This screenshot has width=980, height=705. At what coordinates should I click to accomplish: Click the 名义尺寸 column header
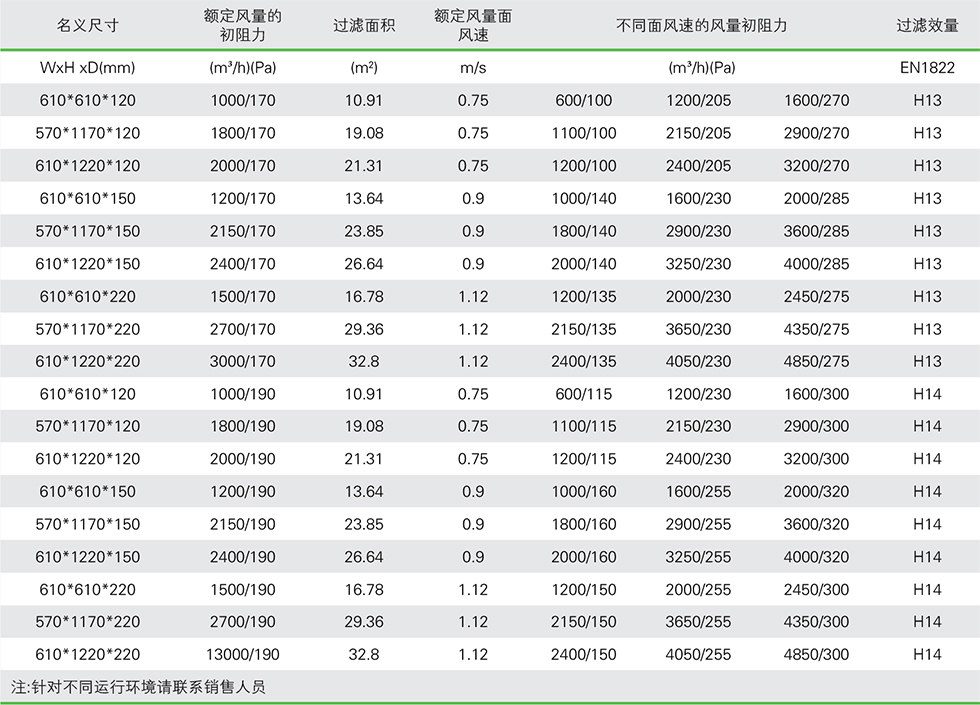coord(87,25)
